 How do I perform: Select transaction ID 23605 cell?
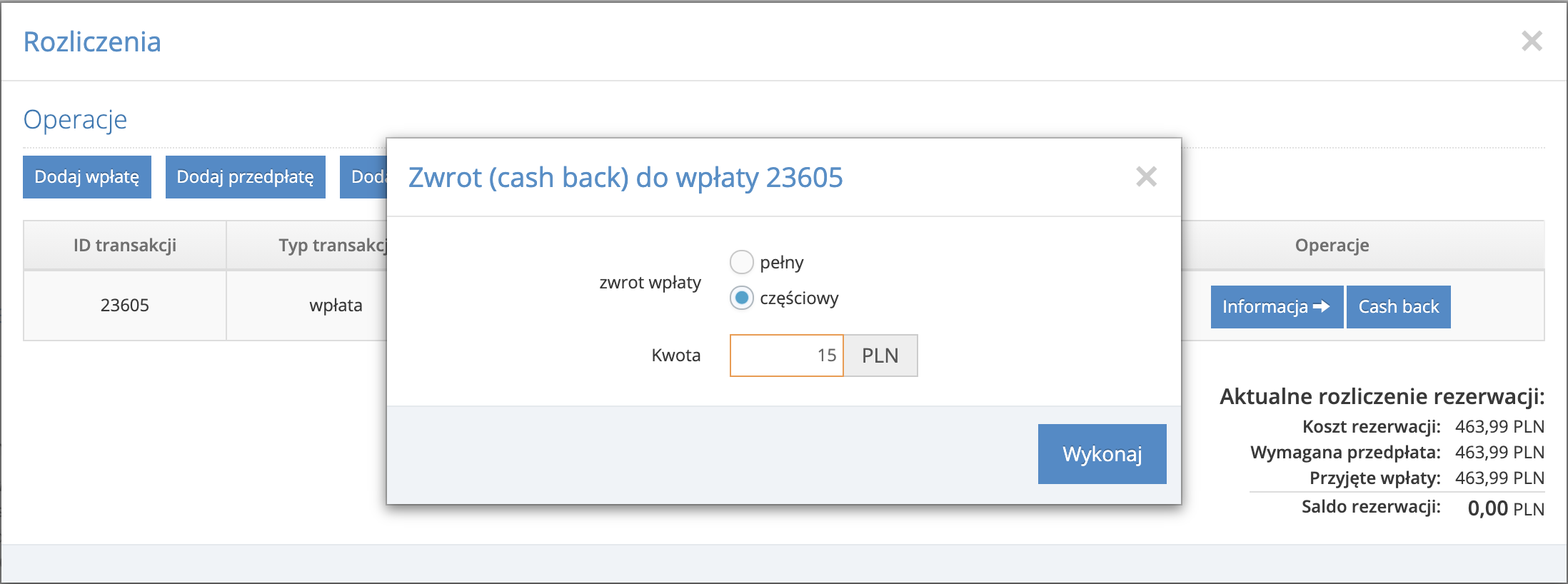[x=125, y=306]
